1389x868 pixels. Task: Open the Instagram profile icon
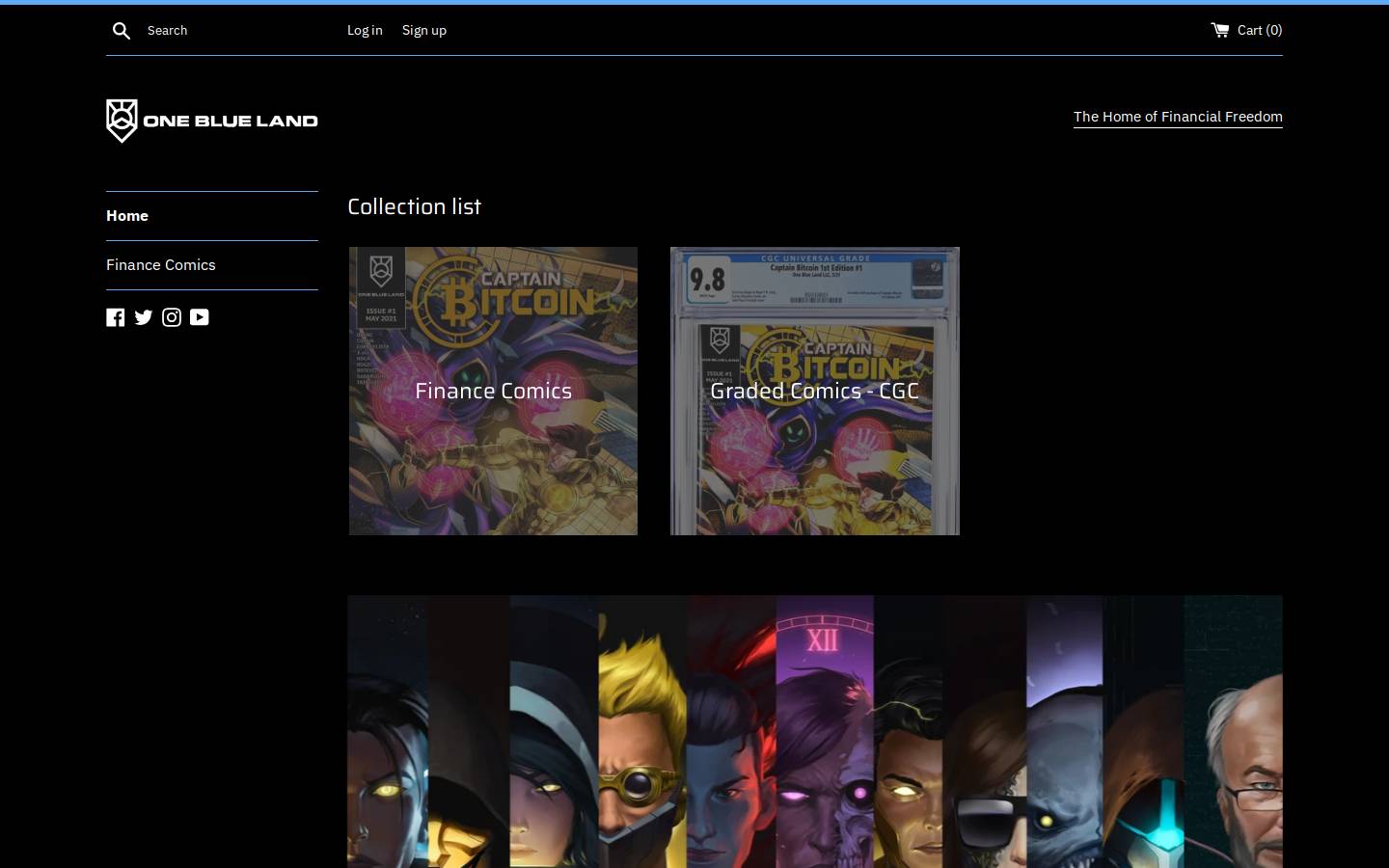(x=172, y=317)
